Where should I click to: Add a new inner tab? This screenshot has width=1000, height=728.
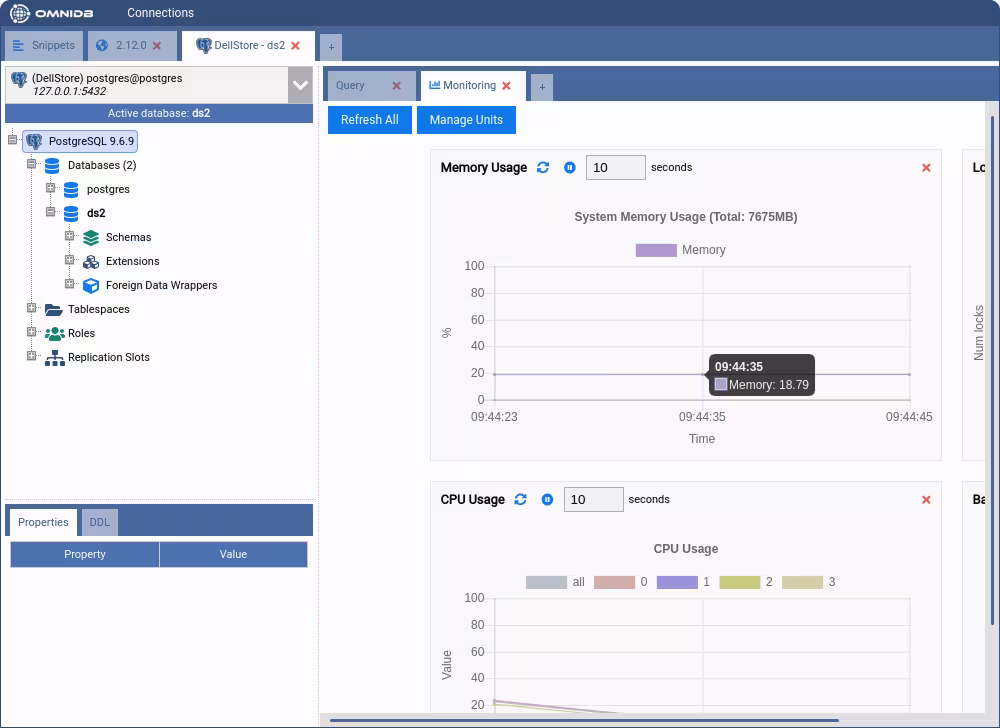542,87
